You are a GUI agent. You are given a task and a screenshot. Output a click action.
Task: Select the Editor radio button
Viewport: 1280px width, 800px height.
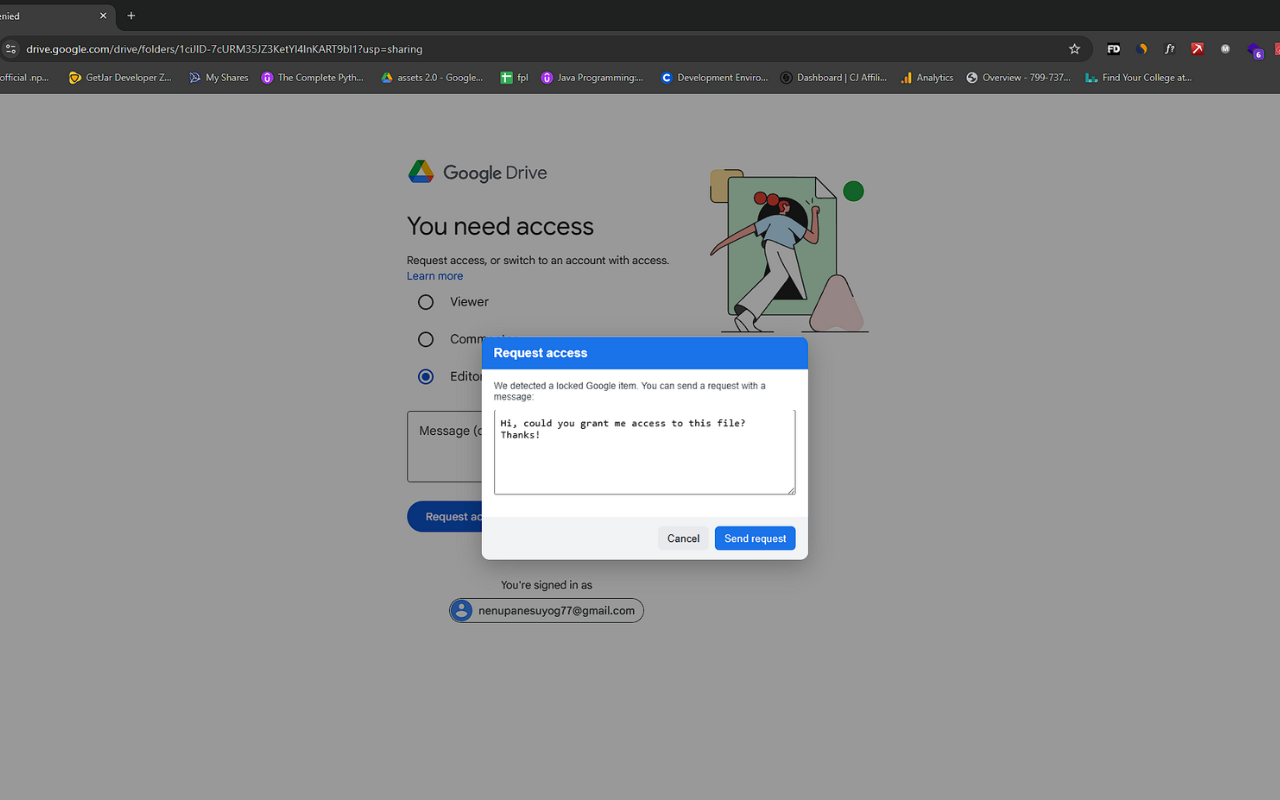point(426,377)
